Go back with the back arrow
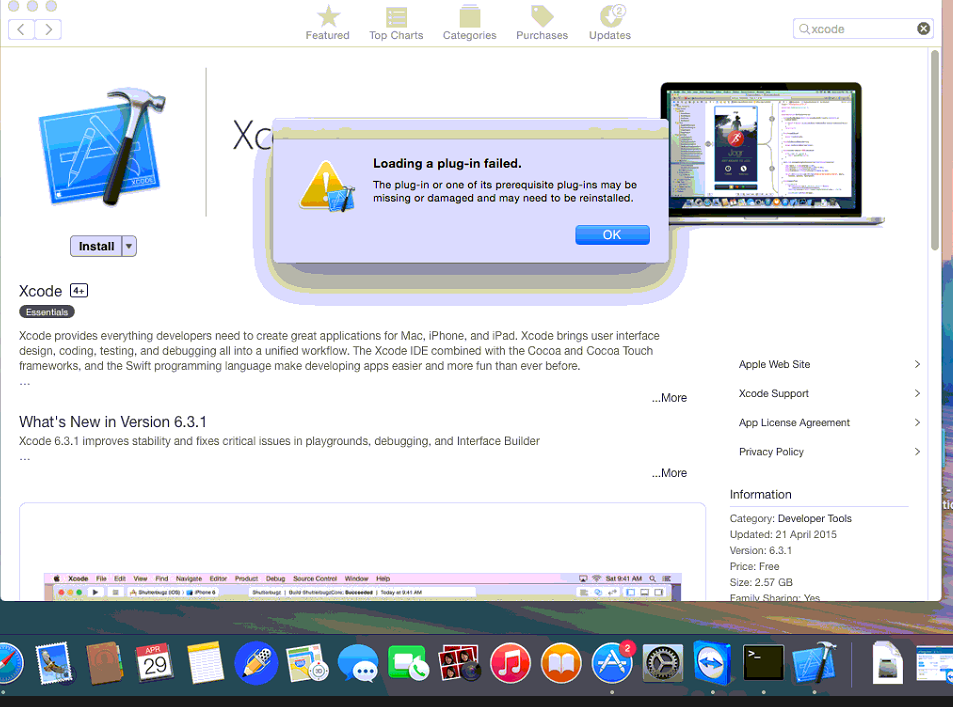Screen dimensions: 953x707 point(21,29)
